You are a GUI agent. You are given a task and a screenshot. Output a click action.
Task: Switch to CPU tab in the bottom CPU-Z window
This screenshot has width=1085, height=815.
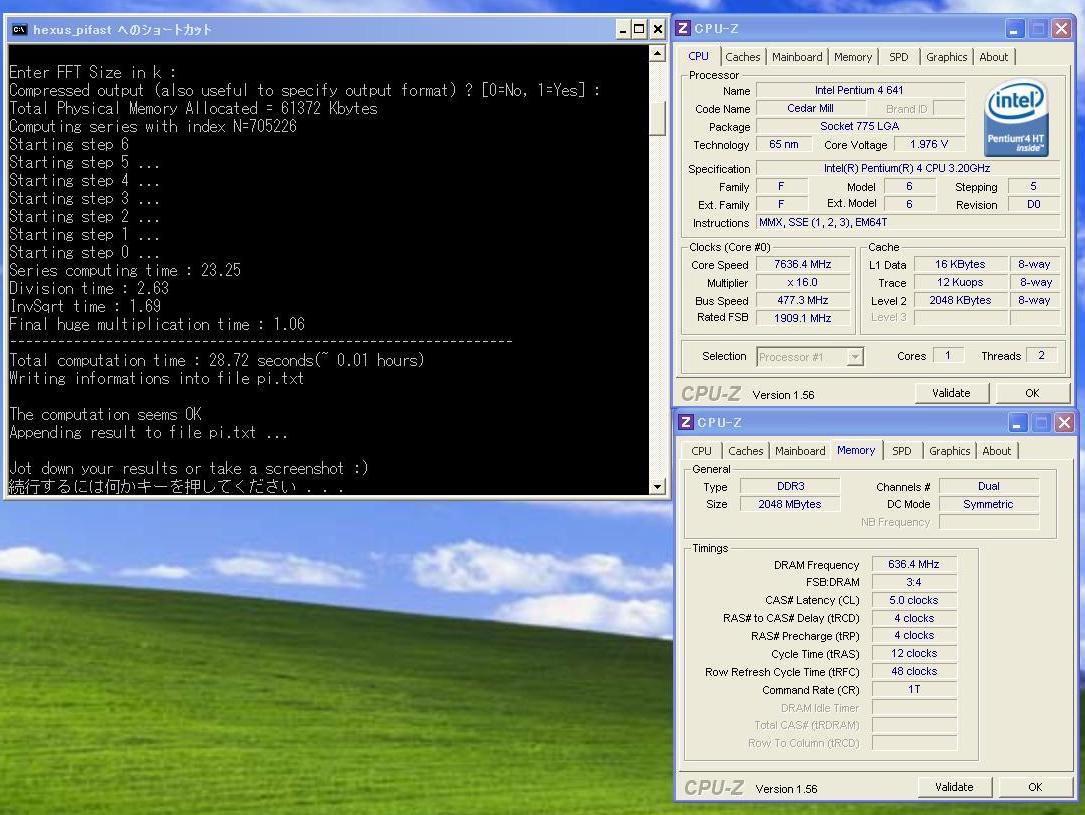(x=701, y=451)
